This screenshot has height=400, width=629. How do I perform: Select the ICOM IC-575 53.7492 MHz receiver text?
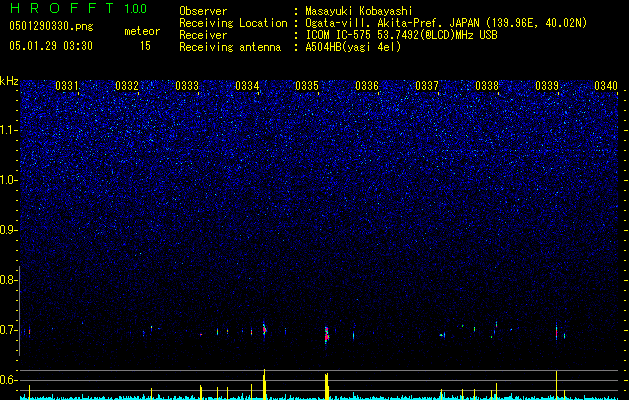pyautogui.click(x=401, y=35)
